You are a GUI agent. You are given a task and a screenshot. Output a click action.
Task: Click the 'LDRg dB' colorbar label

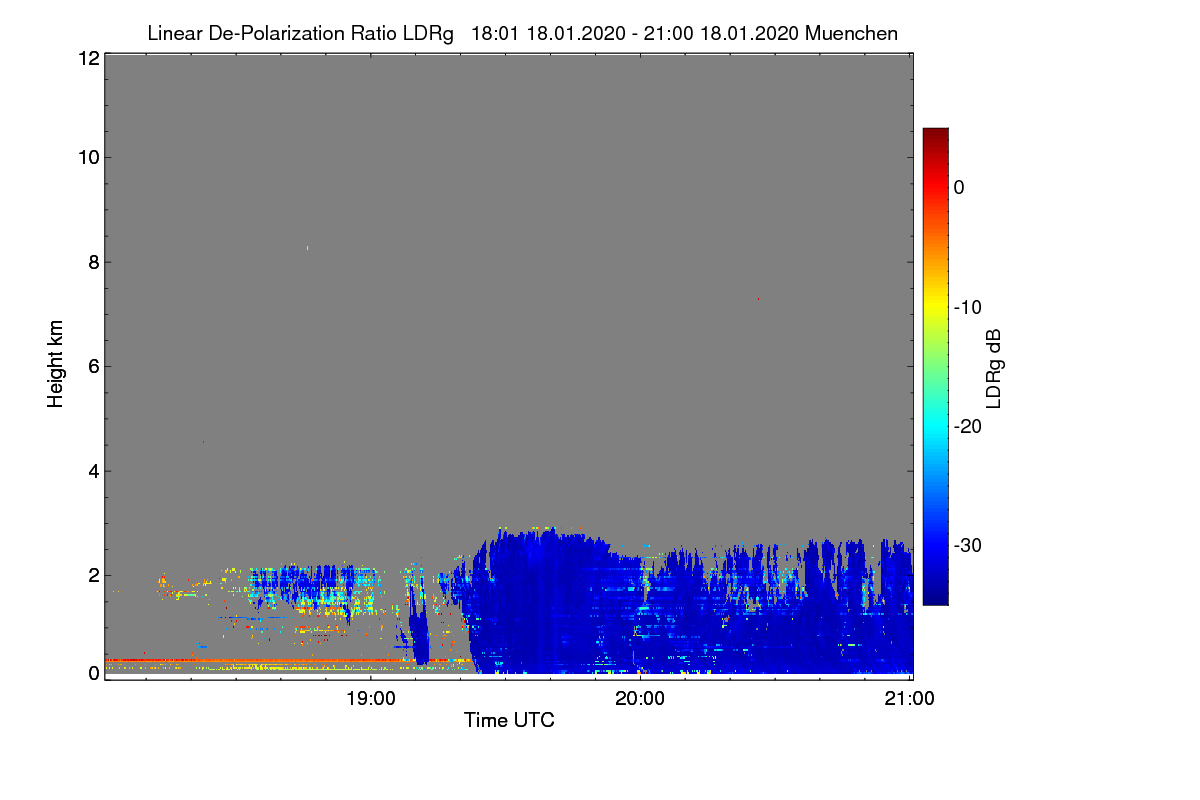[994, 368]
